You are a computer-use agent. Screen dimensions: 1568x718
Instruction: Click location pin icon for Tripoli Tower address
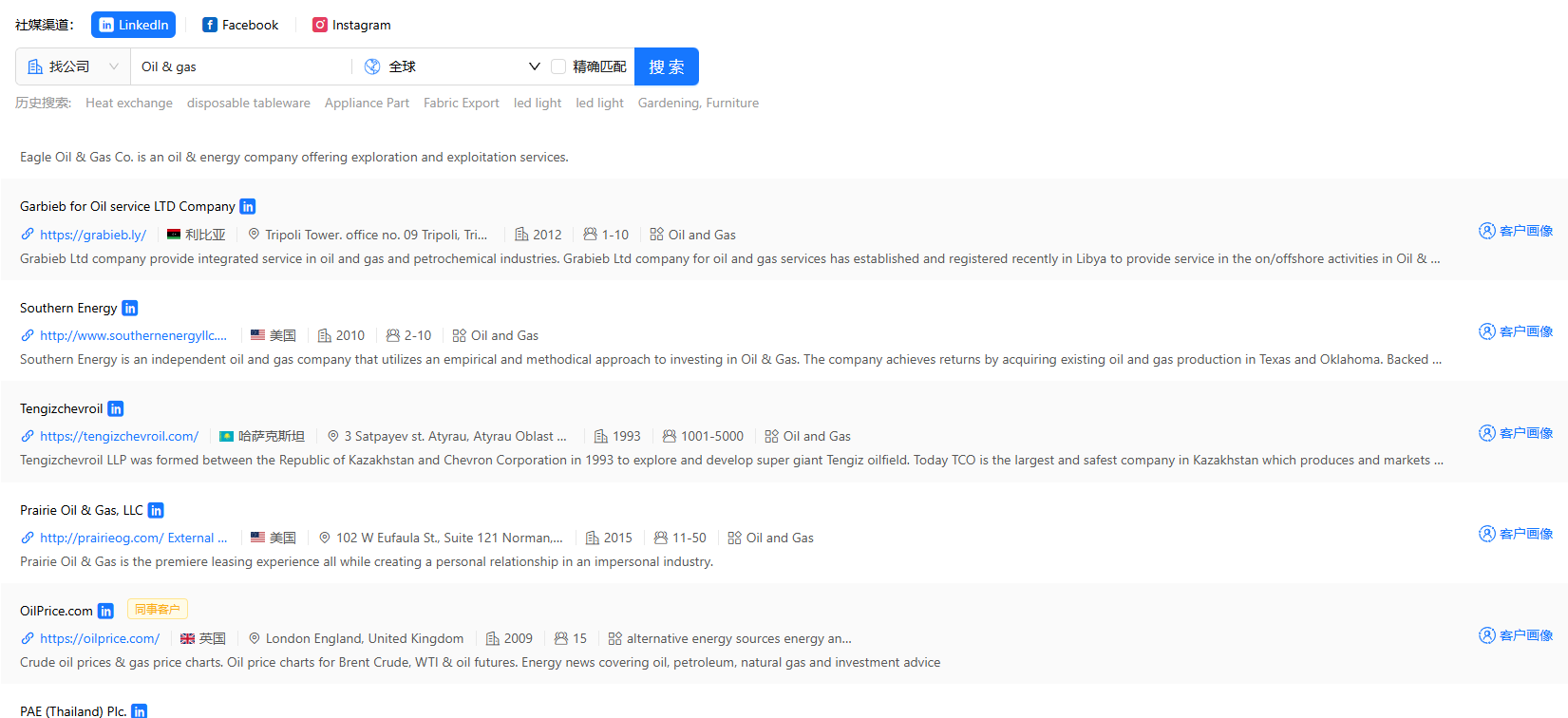[254, 234]
